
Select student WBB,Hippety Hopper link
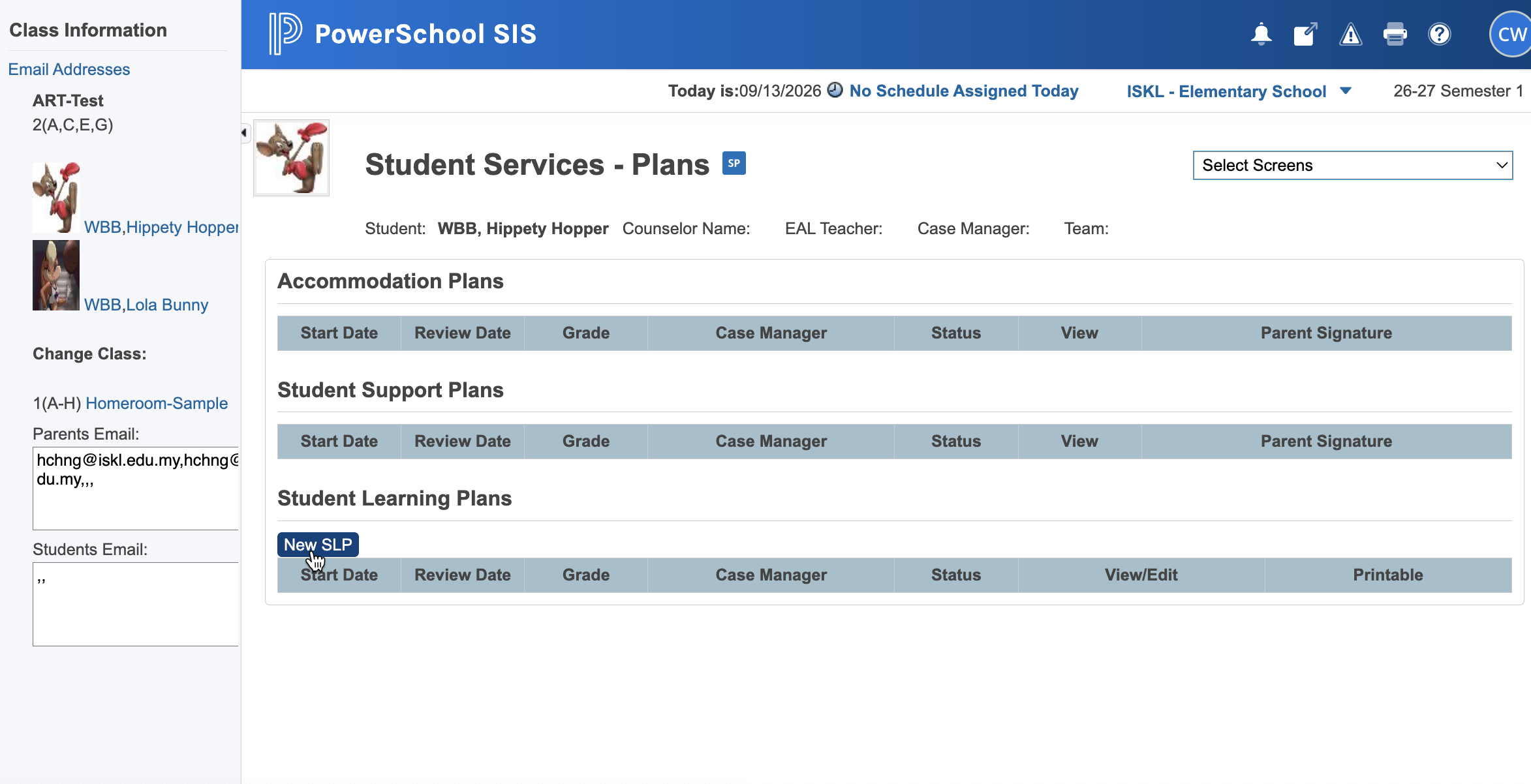click(x=161, y=227)
